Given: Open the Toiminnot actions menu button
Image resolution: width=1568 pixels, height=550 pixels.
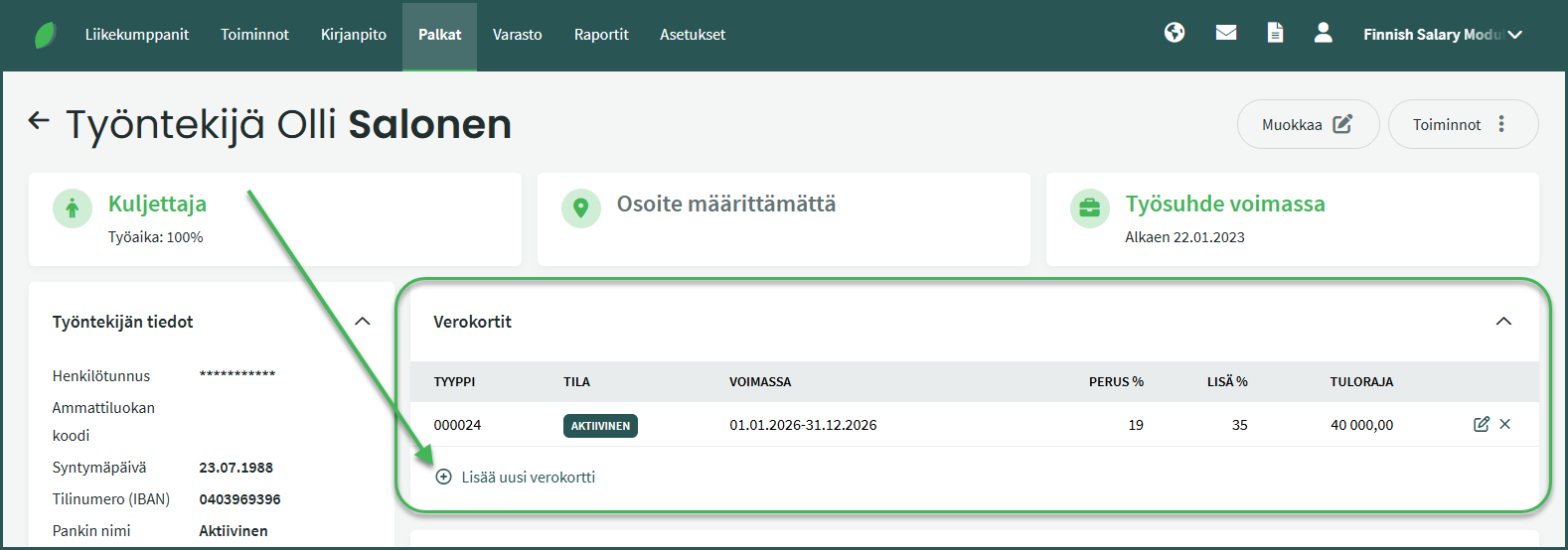Looking at the screenshot, I should 1463,124.
